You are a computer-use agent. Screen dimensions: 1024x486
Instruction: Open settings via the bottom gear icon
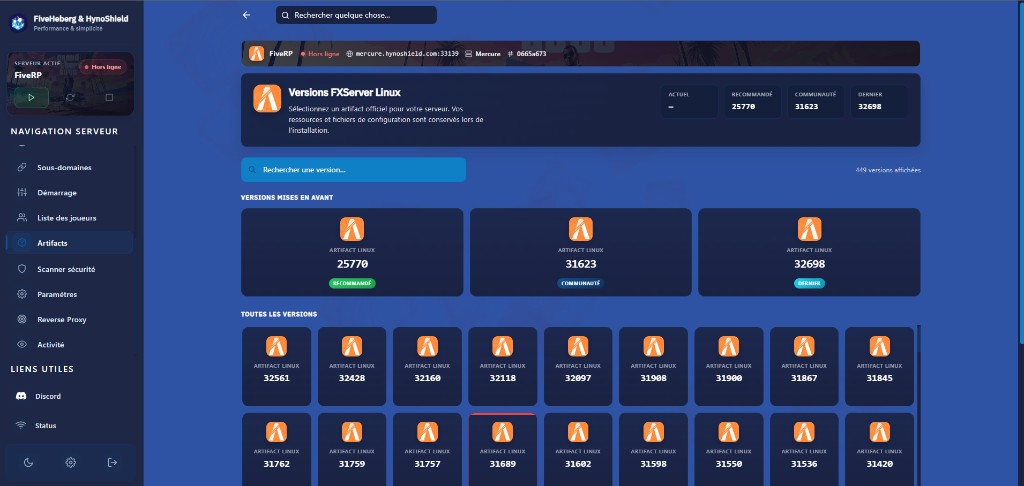(x=71, y=462)
